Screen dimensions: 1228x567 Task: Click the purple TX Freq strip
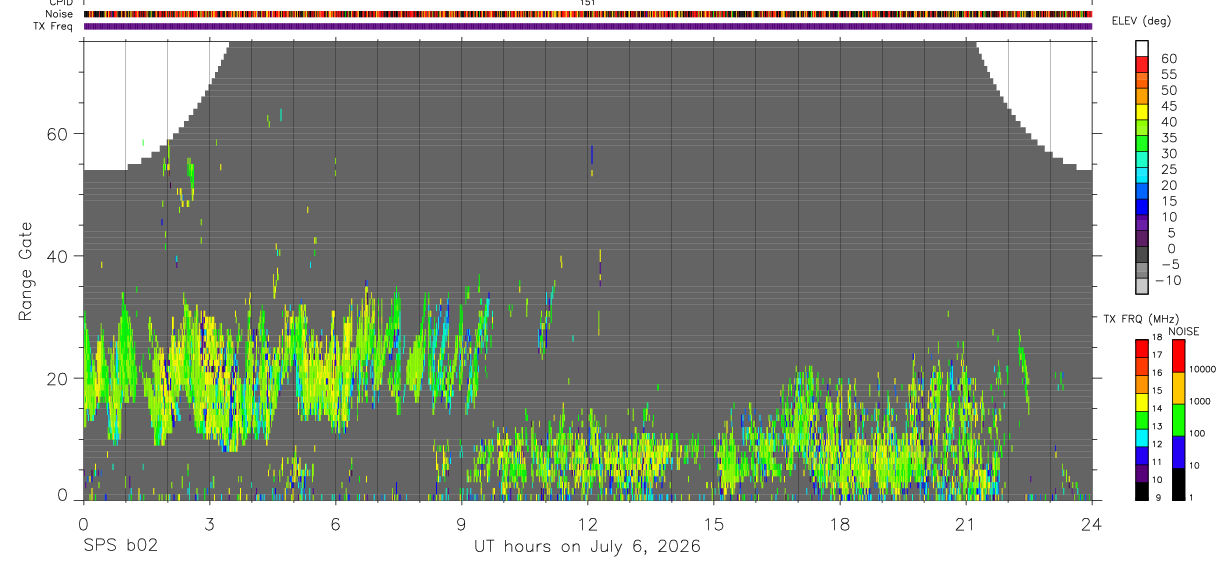pos(587,26)
